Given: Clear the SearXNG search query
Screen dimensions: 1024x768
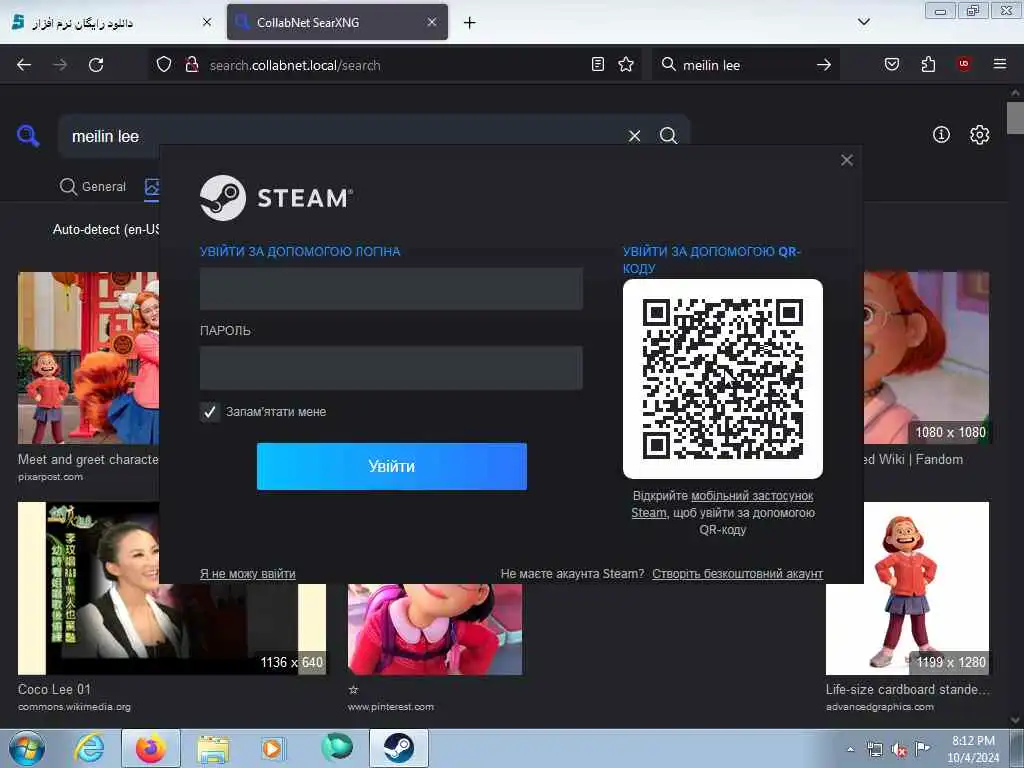Looking at the screenshot, I should [x=634, y=136].
